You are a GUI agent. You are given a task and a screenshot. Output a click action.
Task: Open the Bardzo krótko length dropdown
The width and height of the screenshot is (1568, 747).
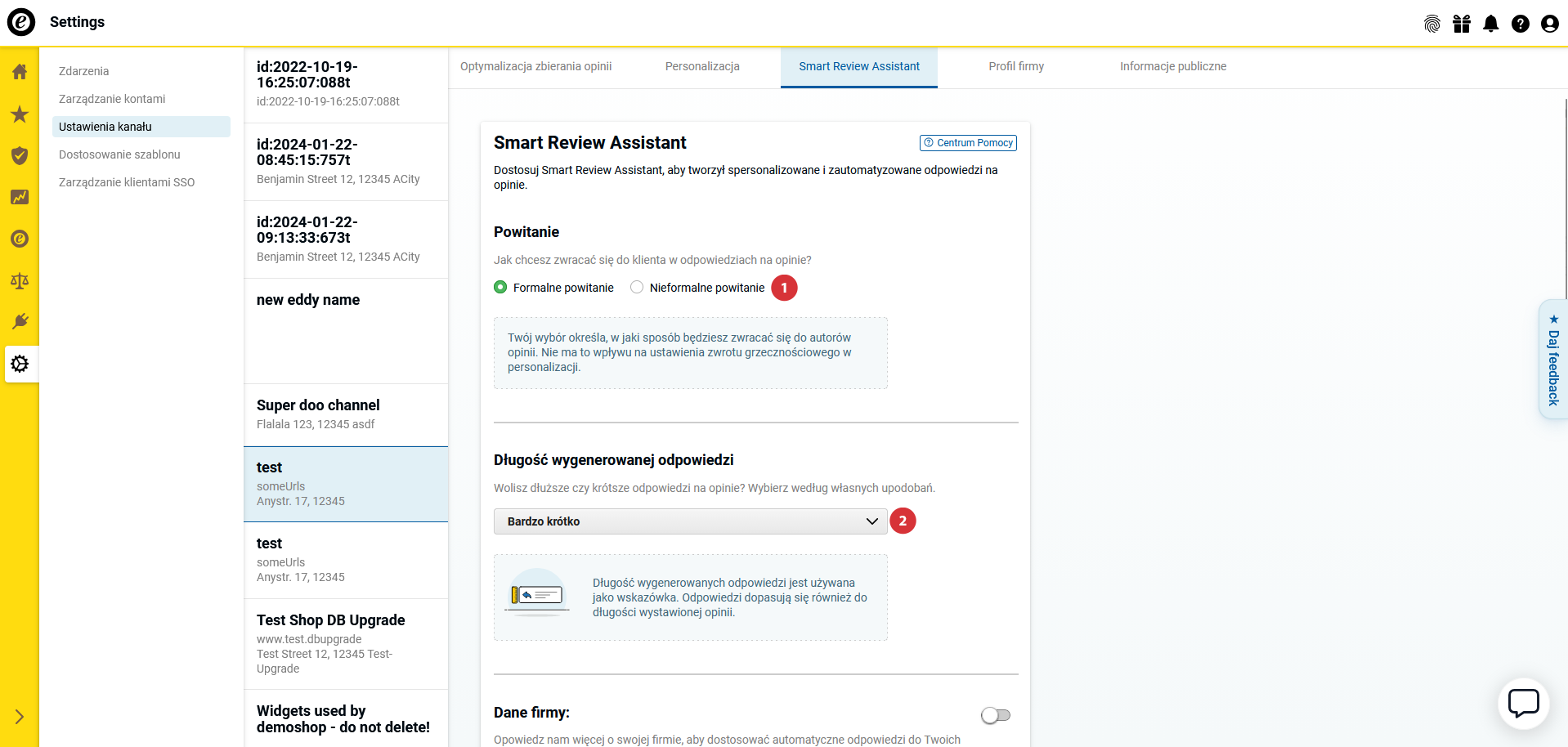(690, 521)
